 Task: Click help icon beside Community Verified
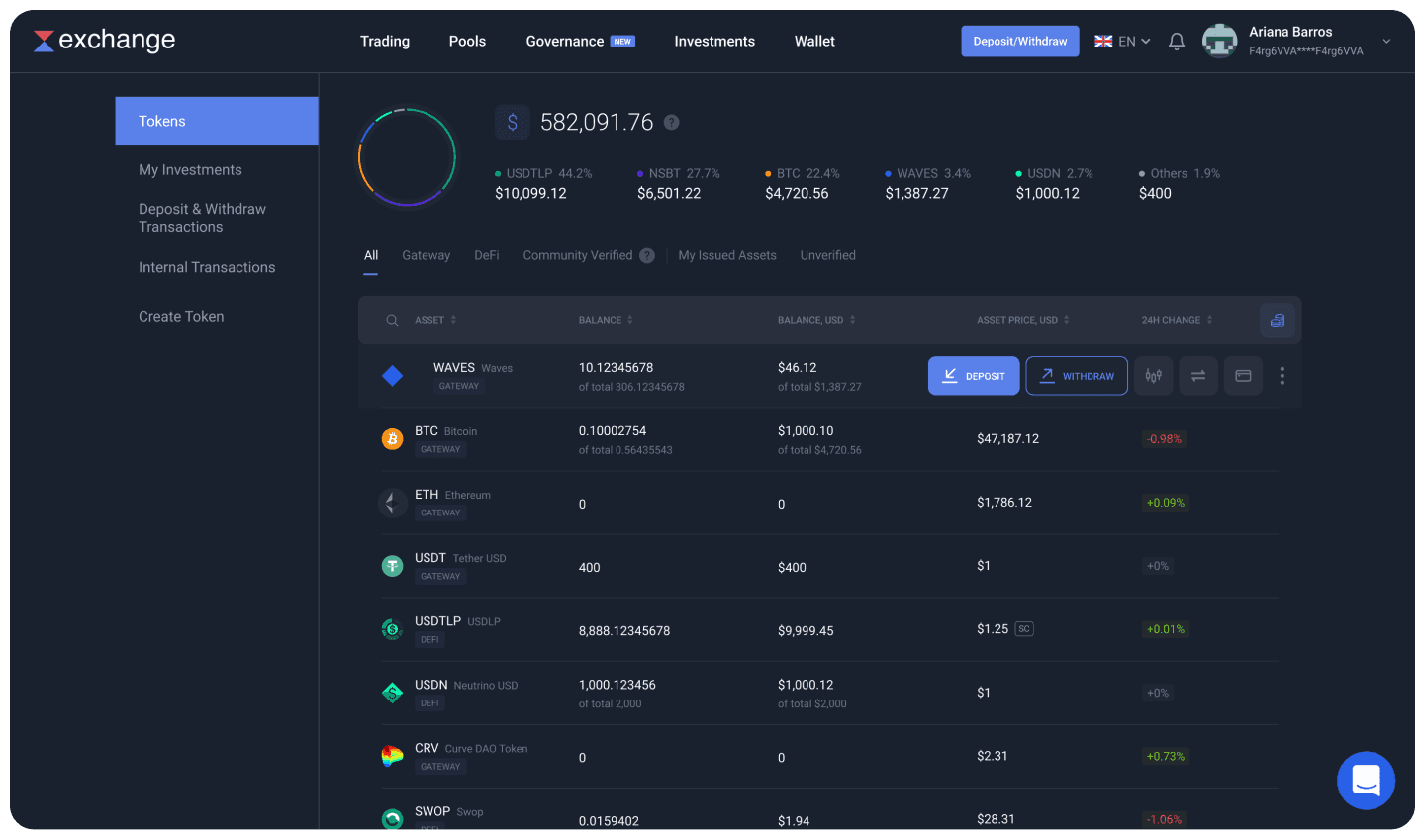pyautogui.click(x=647, y=255)
